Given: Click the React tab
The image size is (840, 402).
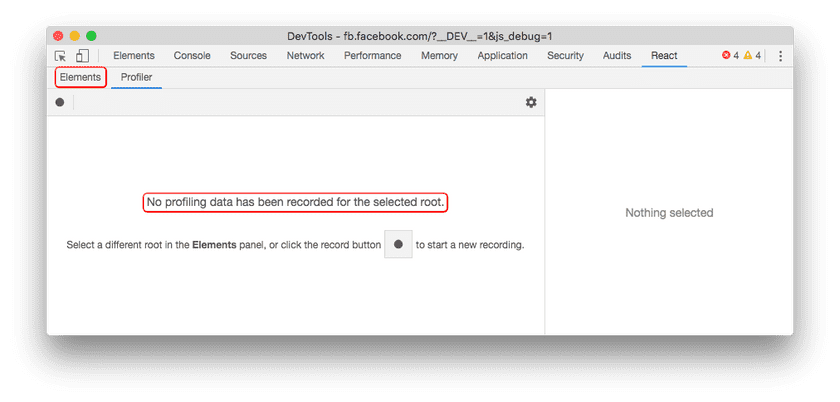Looking at the screenshot, I should (664, 56).
